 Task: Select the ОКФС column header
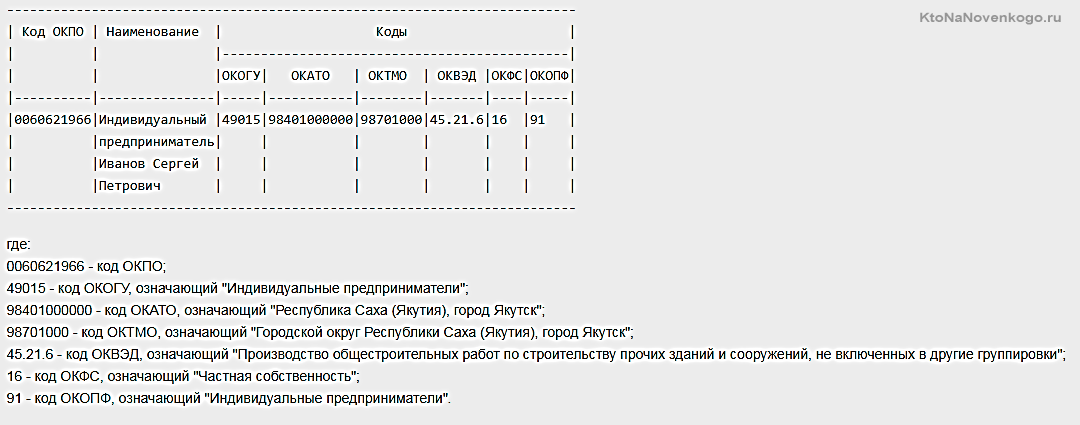[506, 76]
